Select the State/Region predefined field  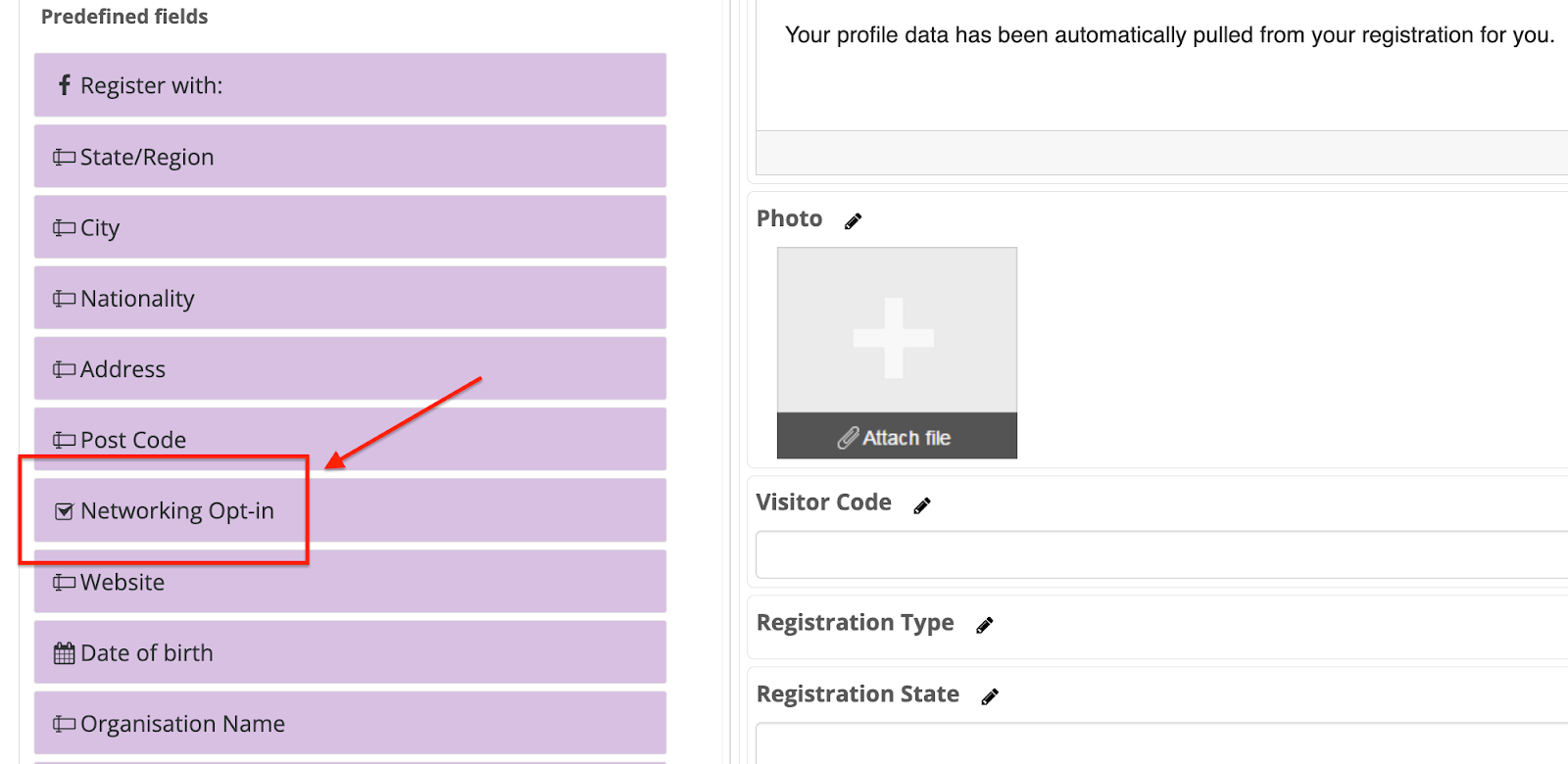pos(350,156)
